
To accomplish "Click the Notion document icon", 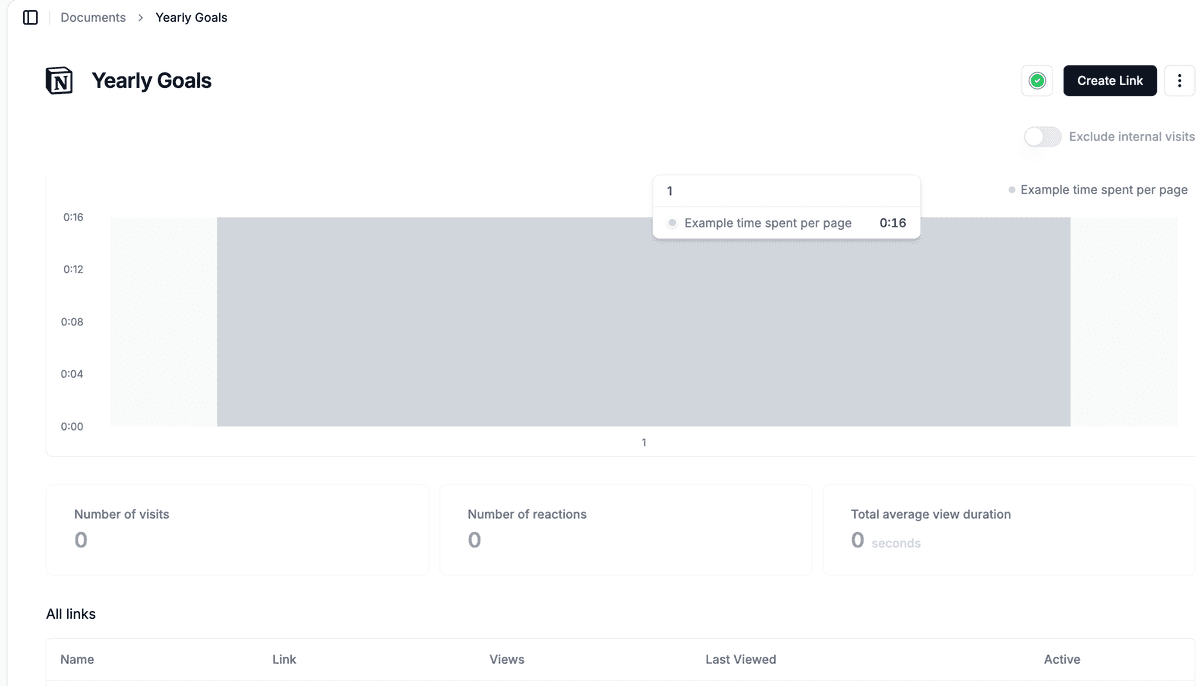I will (x=59, y=81).
